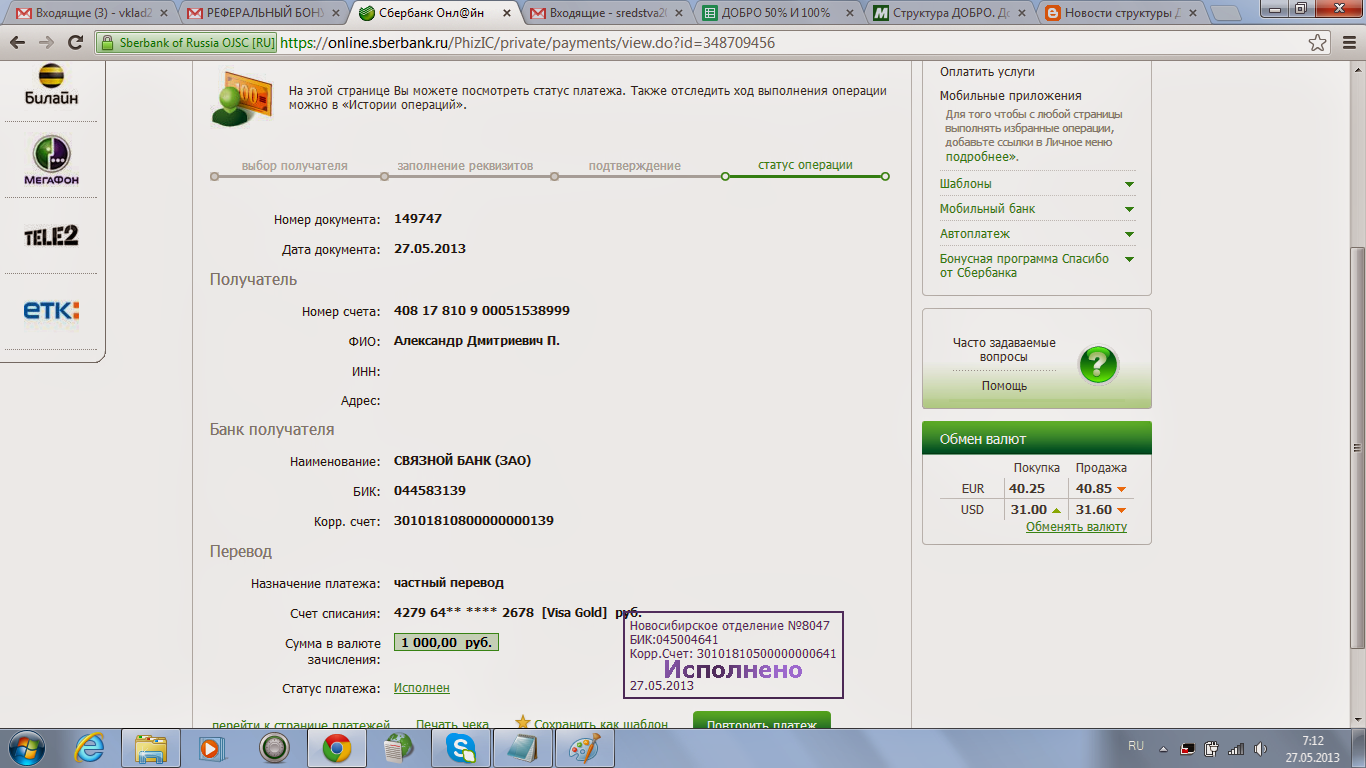Click the USD sale rate 31.60

(x=1092, y=510)
